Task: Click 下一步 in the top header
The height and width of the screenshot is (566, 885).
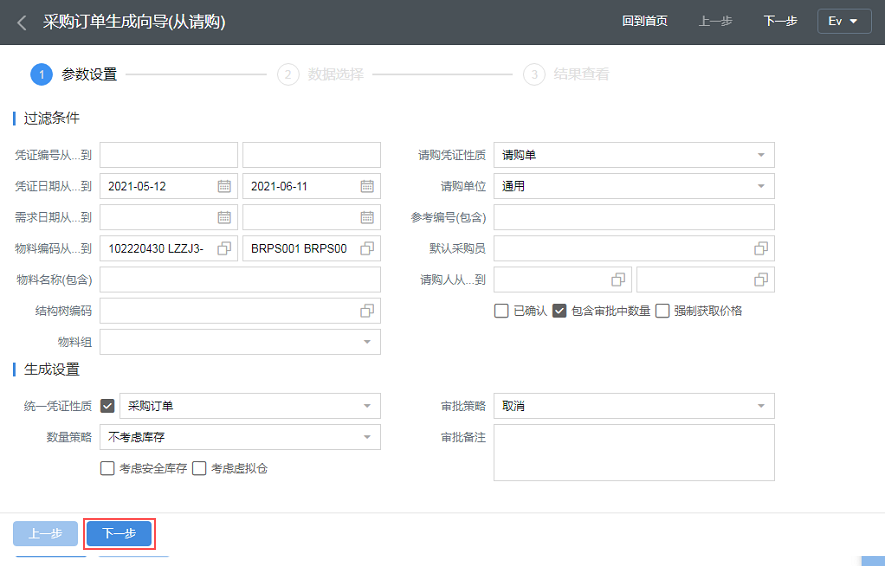Action: point(780,21)
